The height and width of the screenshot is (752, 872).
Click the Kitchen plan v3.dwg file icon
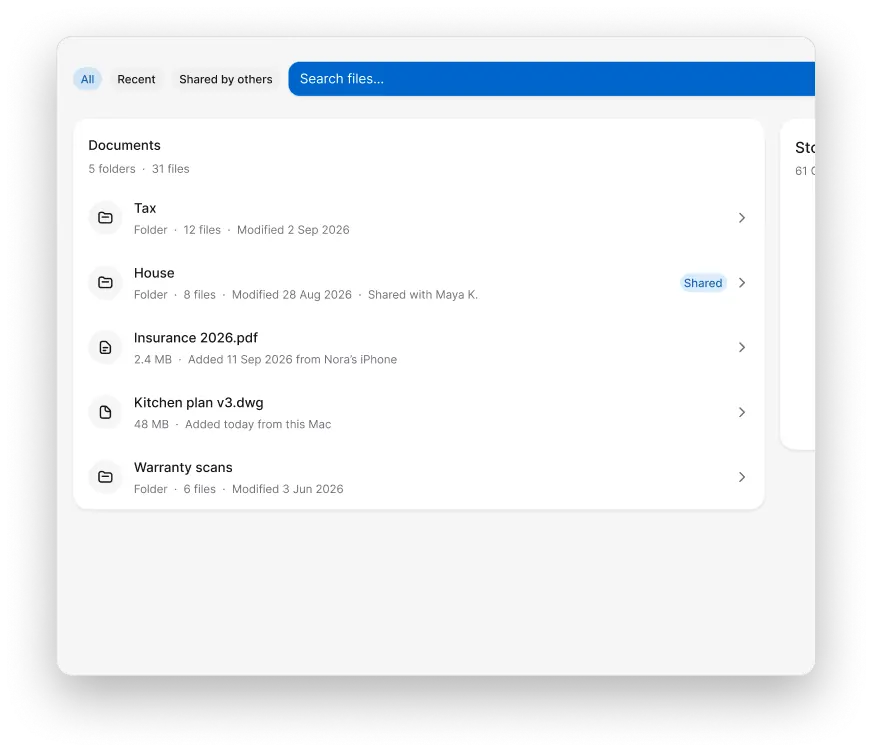pos(105,412)
